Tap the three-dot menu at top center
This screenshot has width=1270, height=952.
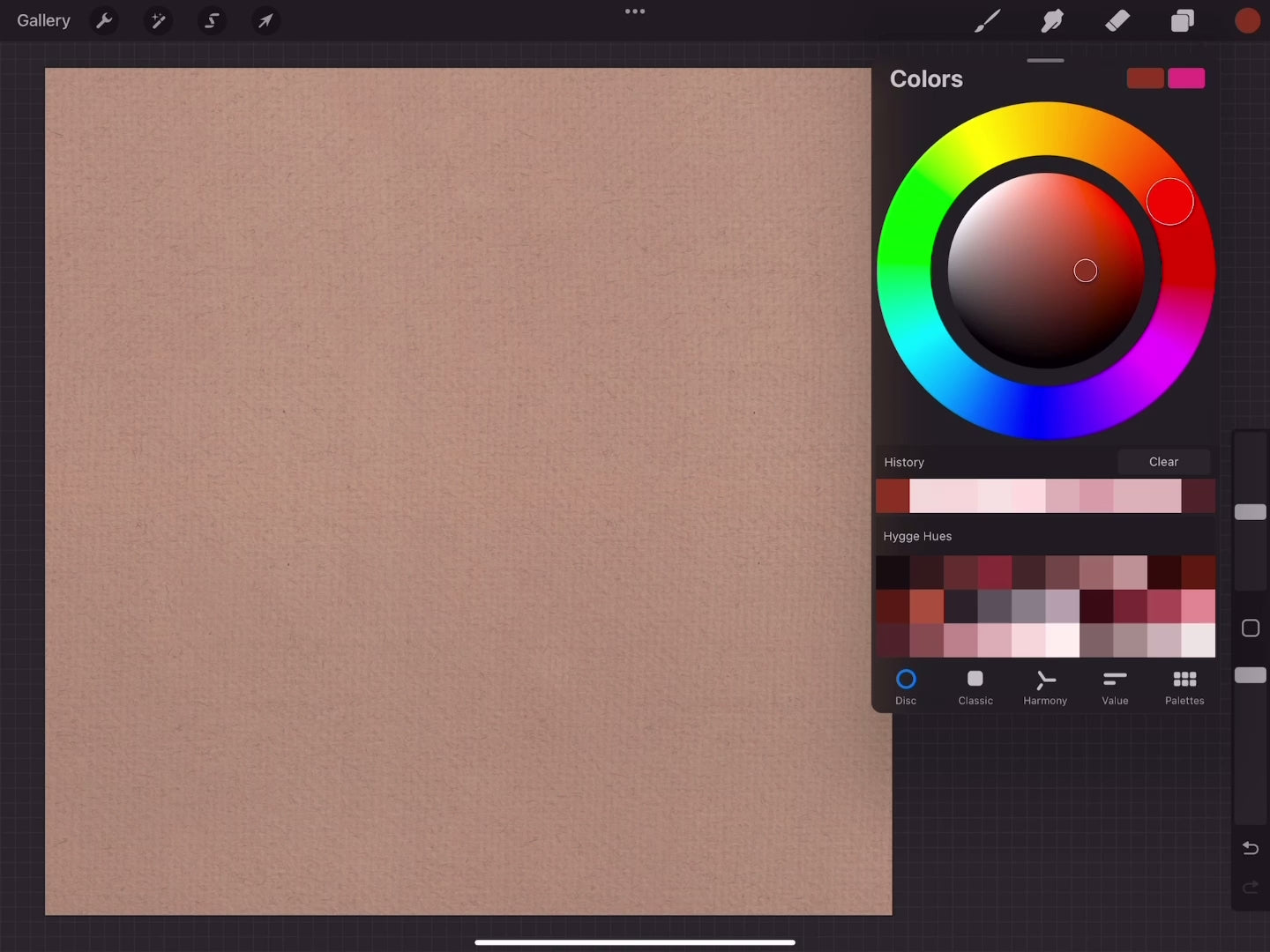pyautogui.click(x=635, y=11)
